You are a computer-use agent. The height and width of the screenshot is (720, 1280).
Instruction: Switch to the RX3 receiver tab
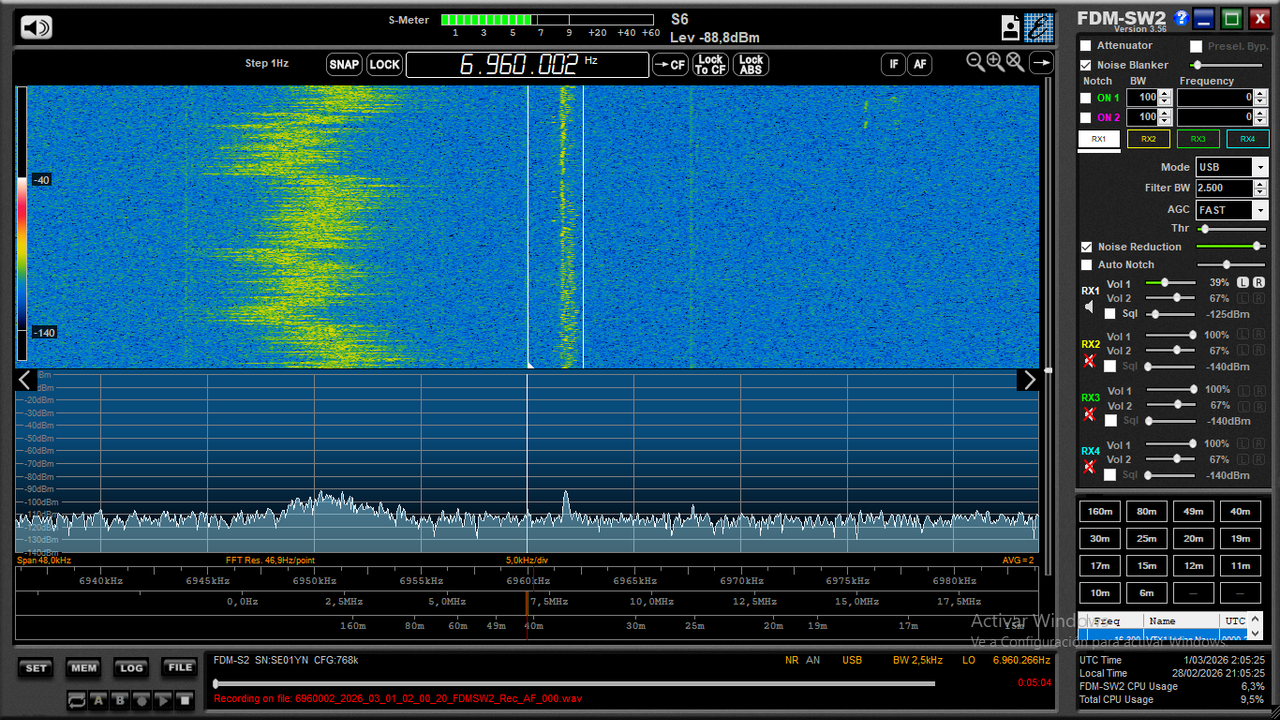(1198, 139)
